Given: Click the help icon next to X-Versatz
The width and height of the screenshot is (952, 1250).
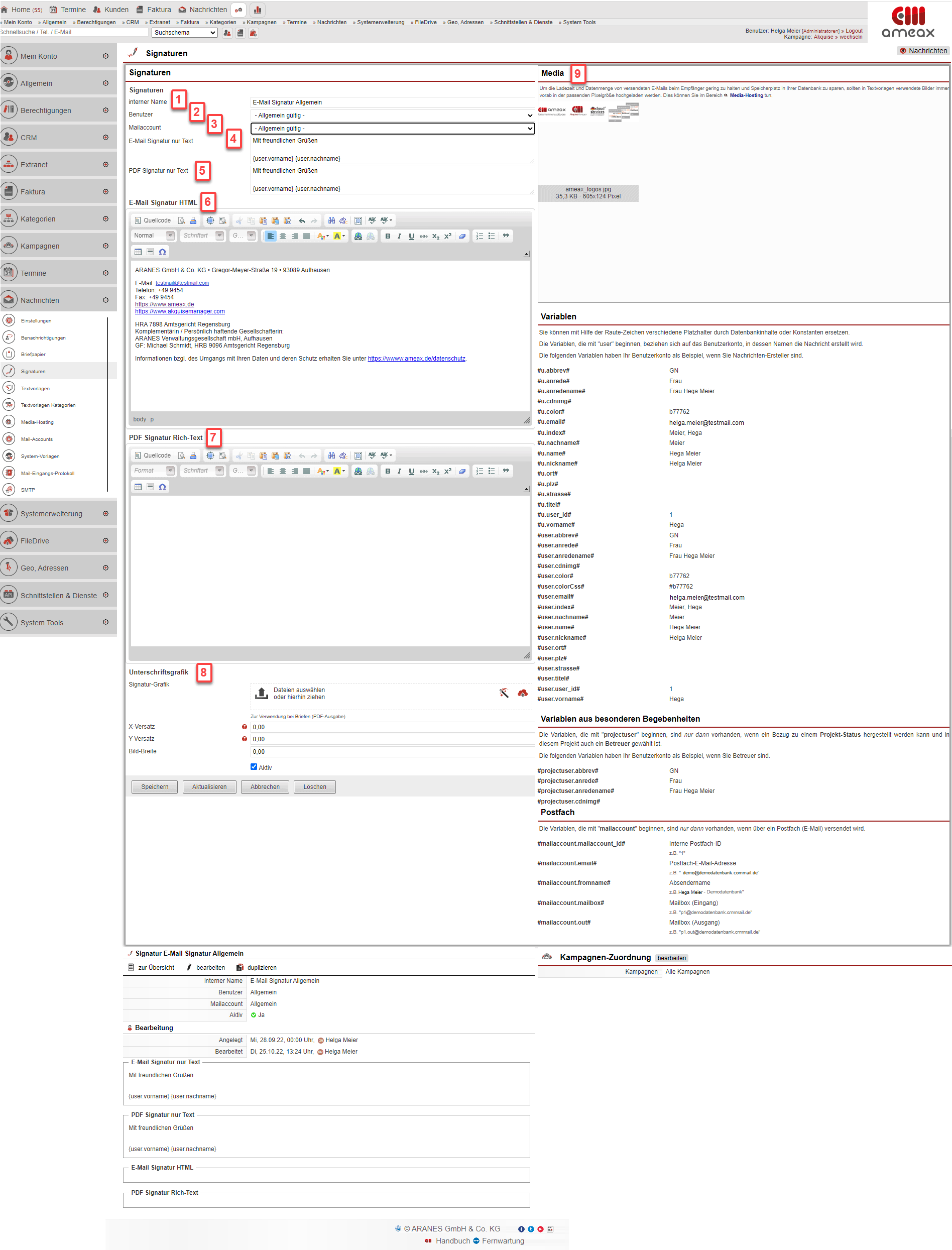Looking at the screenshot, I should [244, 727].
